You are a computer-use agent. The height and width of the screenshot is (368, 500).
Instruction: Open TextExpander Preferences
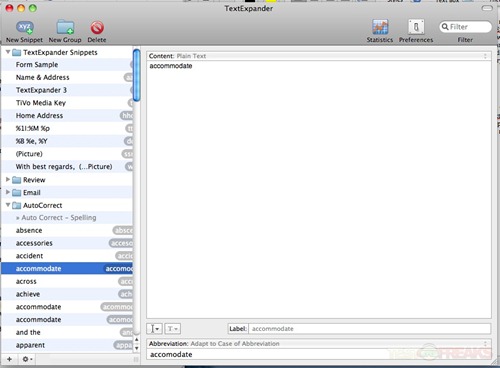416,32
